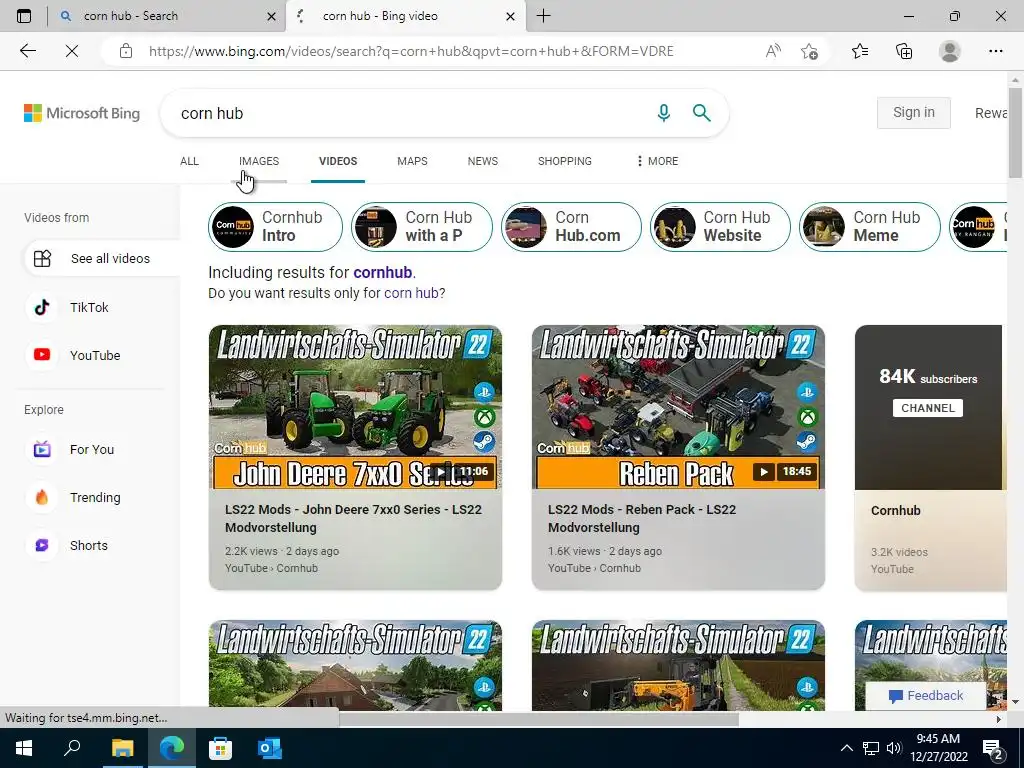This screenshot has height=768, width=1024.
Task: Open the tab actions menu icon
Action: pyautogui.click(x=24, y=16)
